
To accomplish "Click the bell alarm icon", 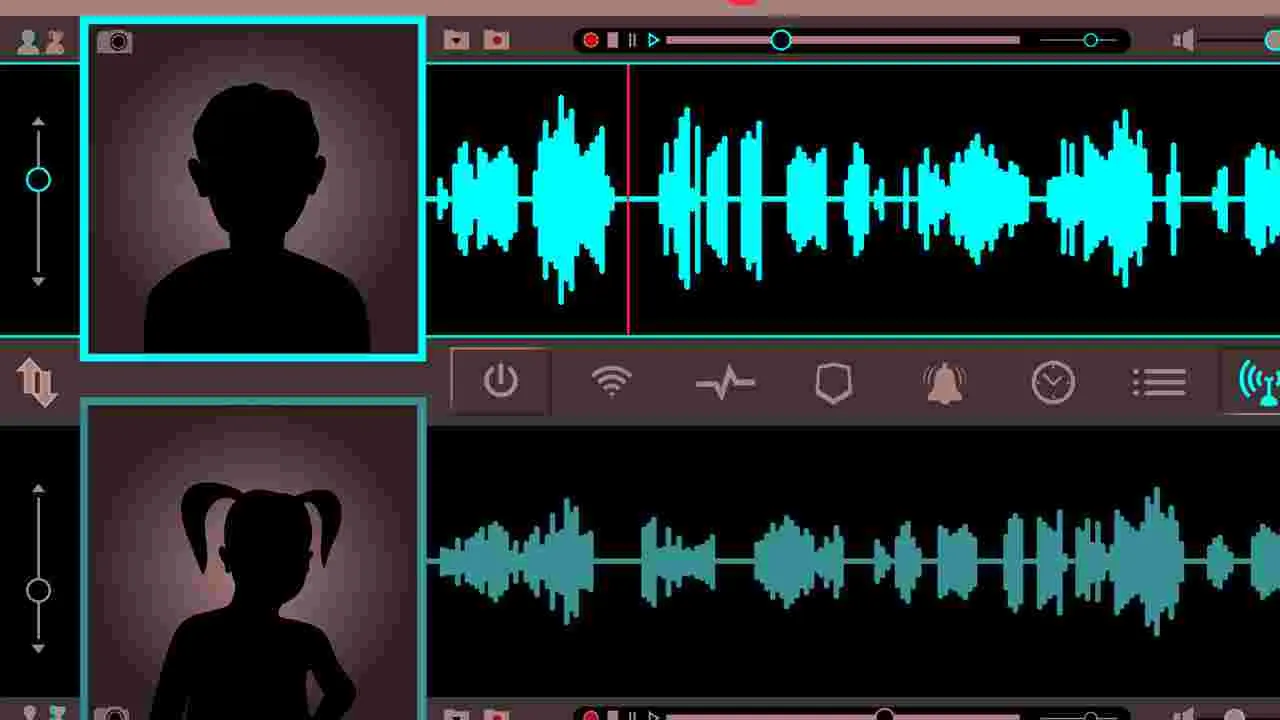I will pos(944,382).
